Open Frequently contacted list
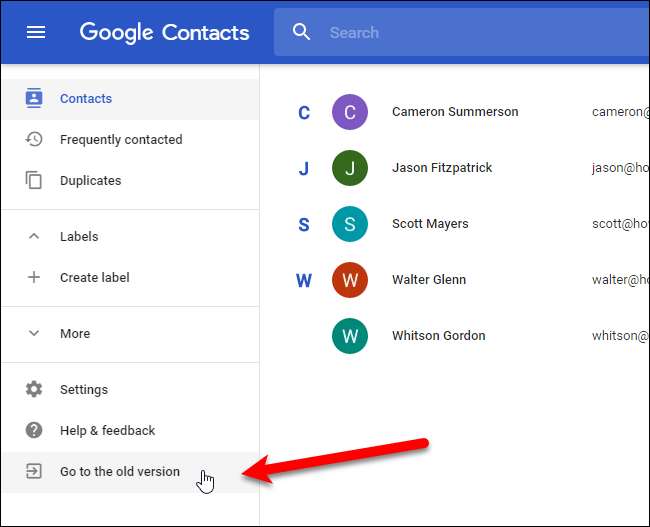650x527 pixels. pos(130,139)
